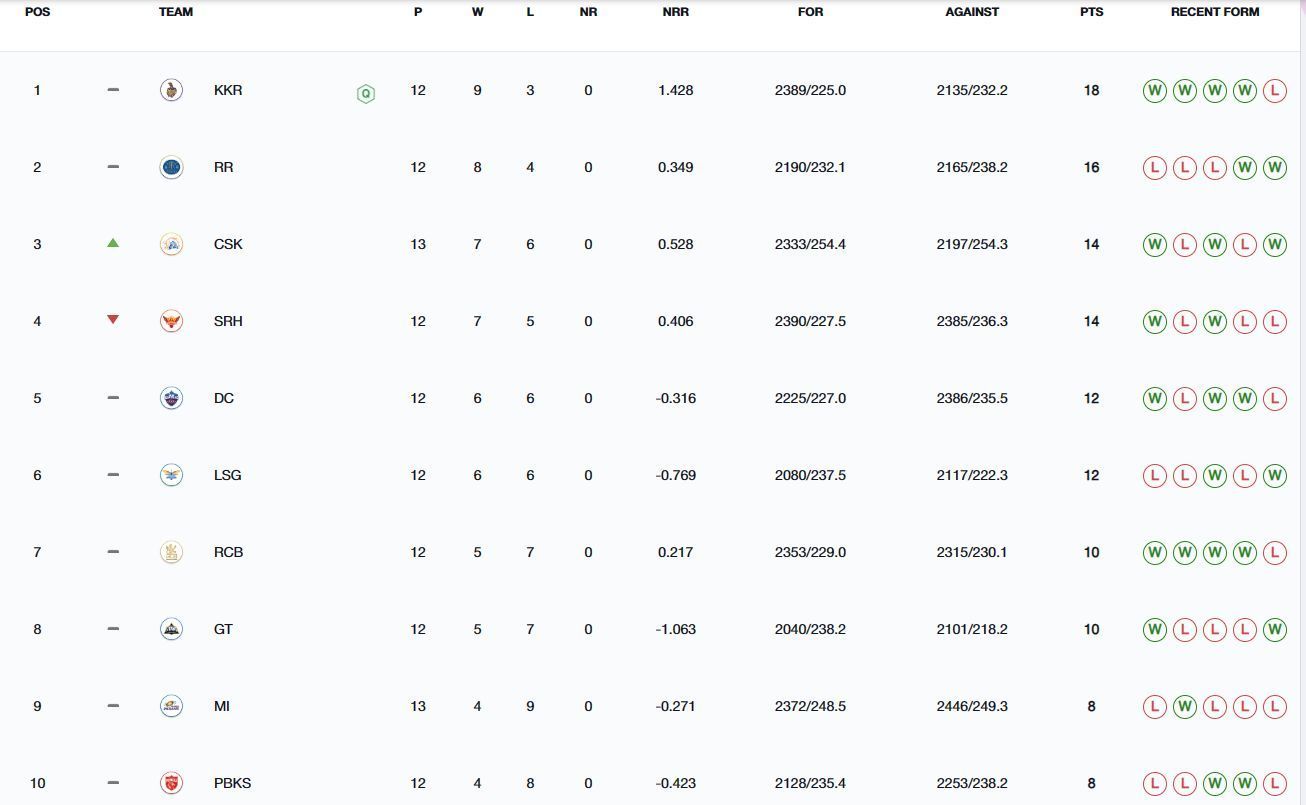The width and height of the screenshot is (1306, 805).
Task: Click the KKR team logo
Action: click(x=171, y=90)
